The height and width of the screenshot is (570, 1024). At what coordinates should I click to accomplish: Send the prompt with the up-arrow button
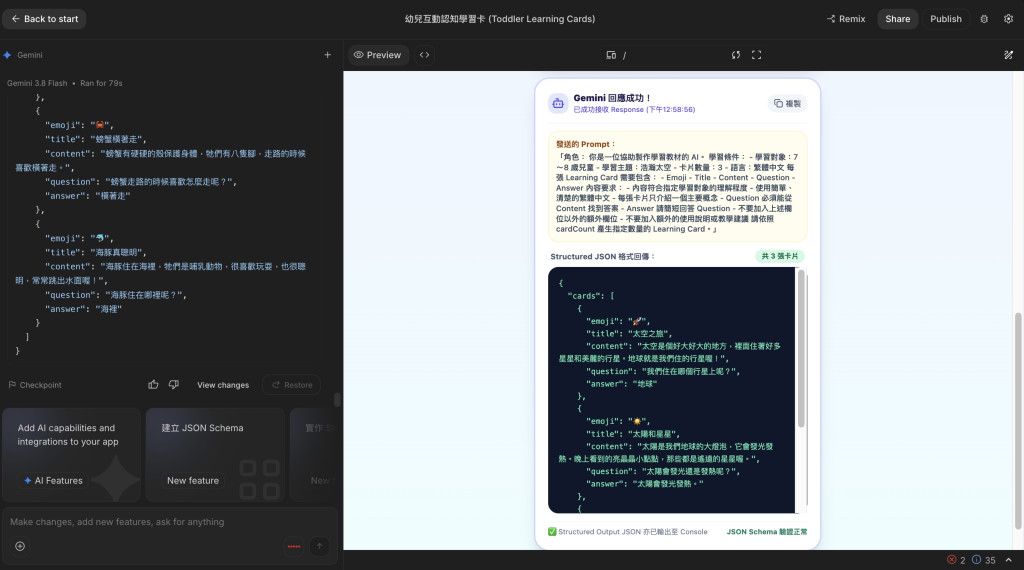point(319,546)
